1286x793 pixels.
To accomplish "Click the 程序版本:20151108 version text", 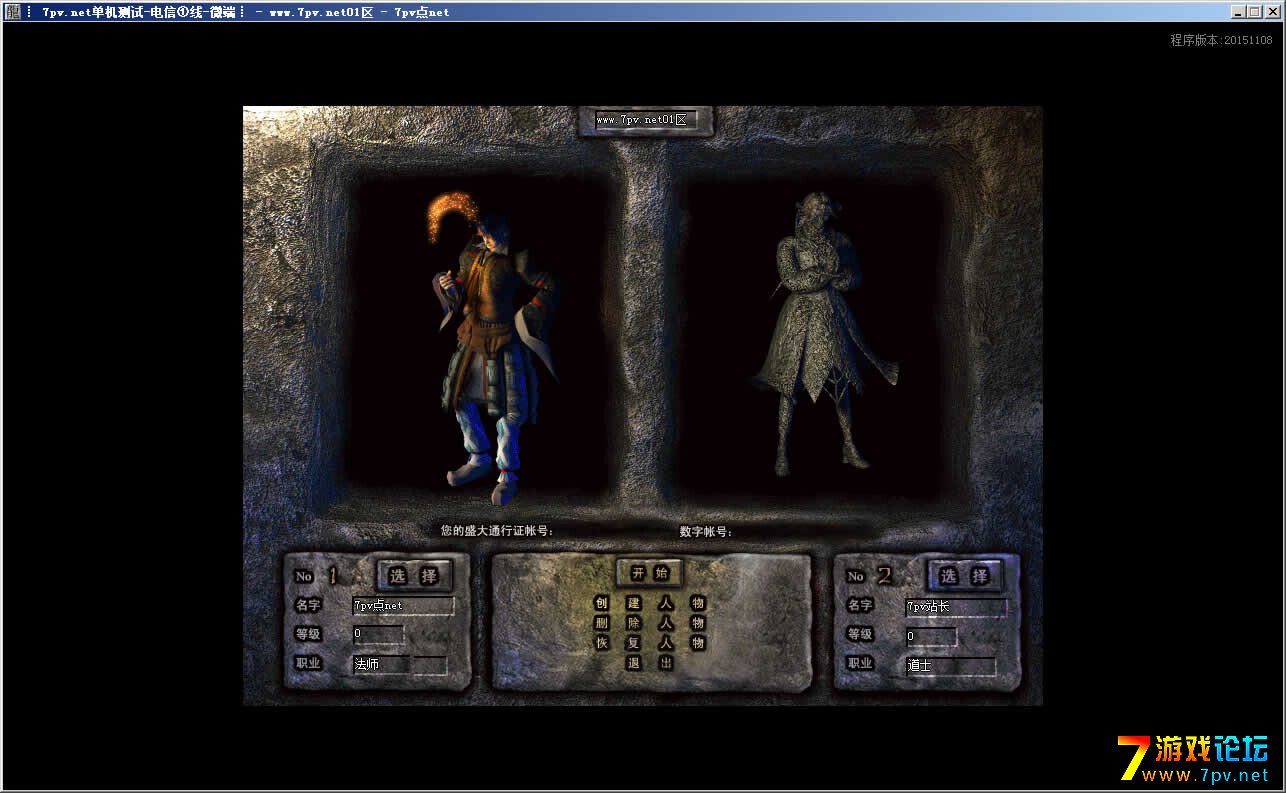I will click(1221, 40).
